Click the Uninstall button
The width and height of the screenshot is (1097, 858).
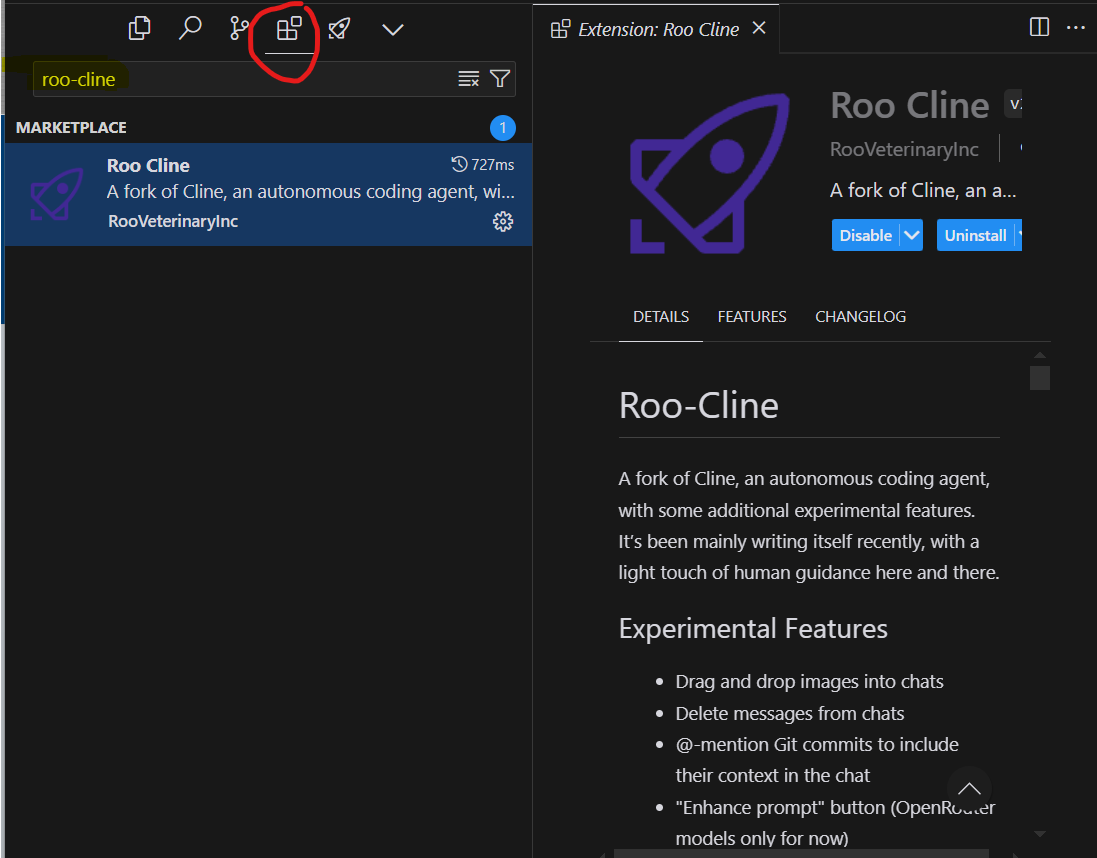[x=975, y=235]
